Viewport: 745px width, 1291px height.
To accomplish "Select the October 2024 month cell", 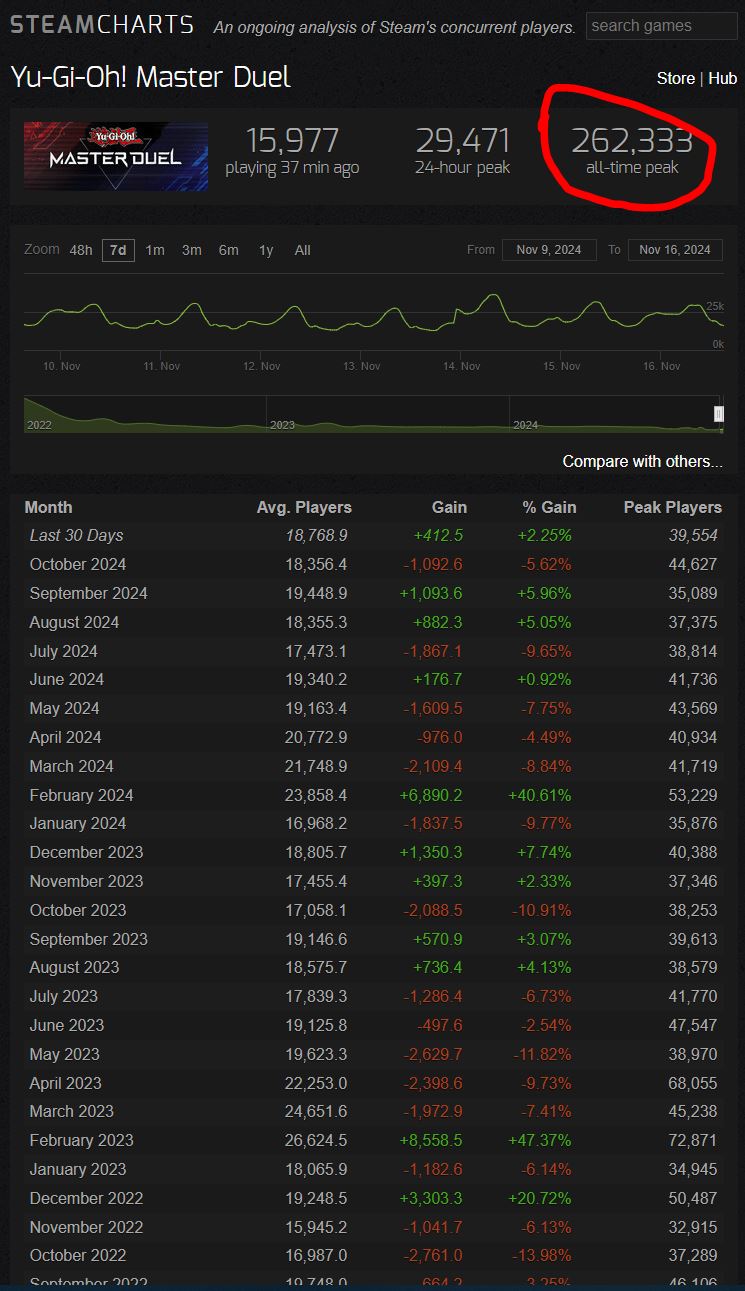I will pos(78,564).
